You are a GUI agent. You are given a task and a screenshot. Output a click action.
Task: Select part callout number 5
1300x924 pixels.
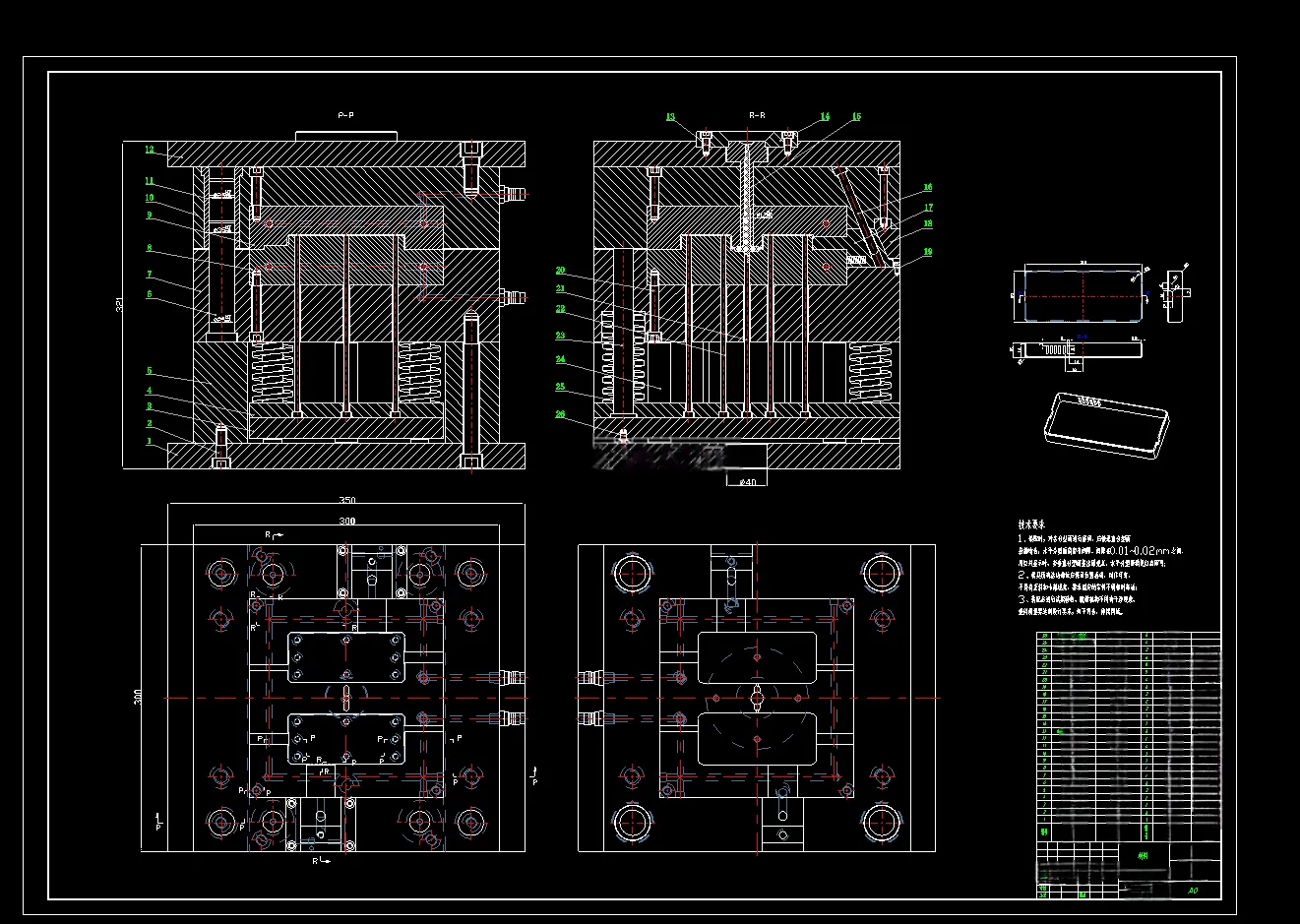150,372
